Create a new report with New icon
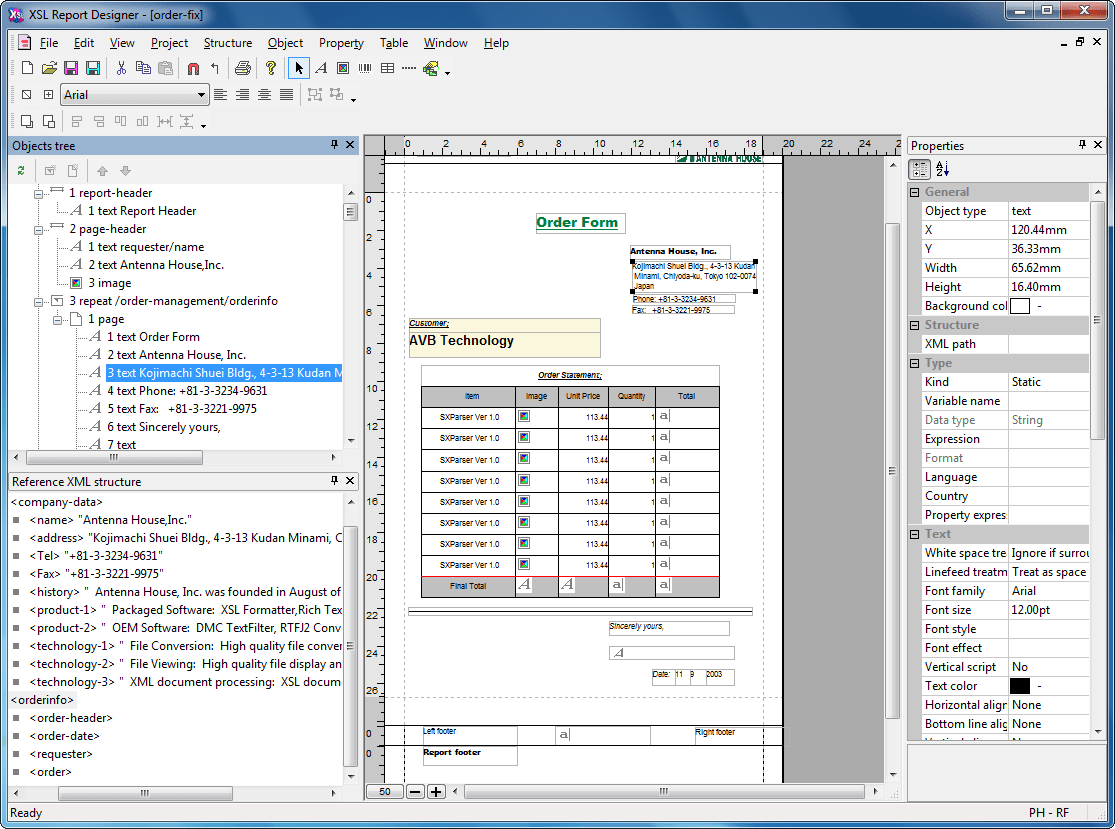The image size is (1115, 829). (27, 68)
